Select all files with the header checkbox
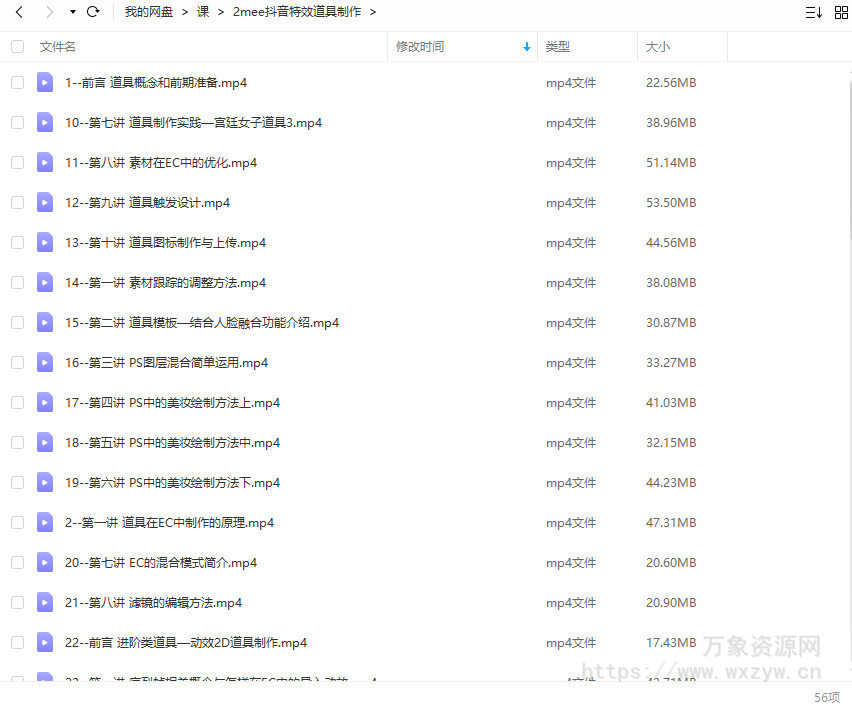This screenshot has height=706, width=852. point(17,46)
